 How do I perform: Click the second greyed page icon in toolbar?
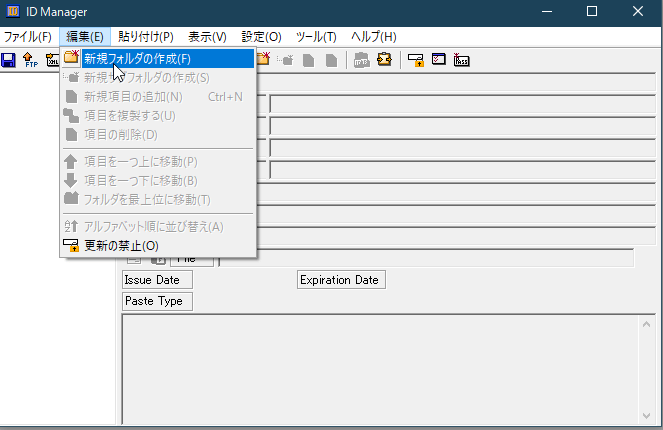click(x=332, y=60)
